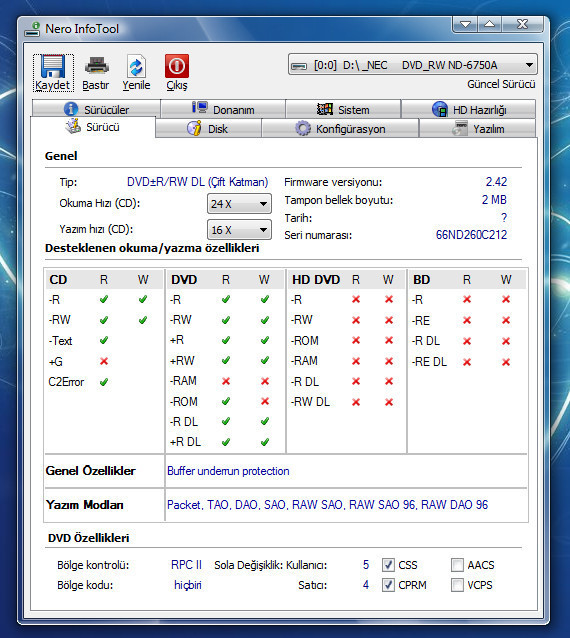Viewport: 570px width, 638px height.
Task: Click the DVD±R/RW DL type value
Action: pyautogui.click(x=197, y=181)
